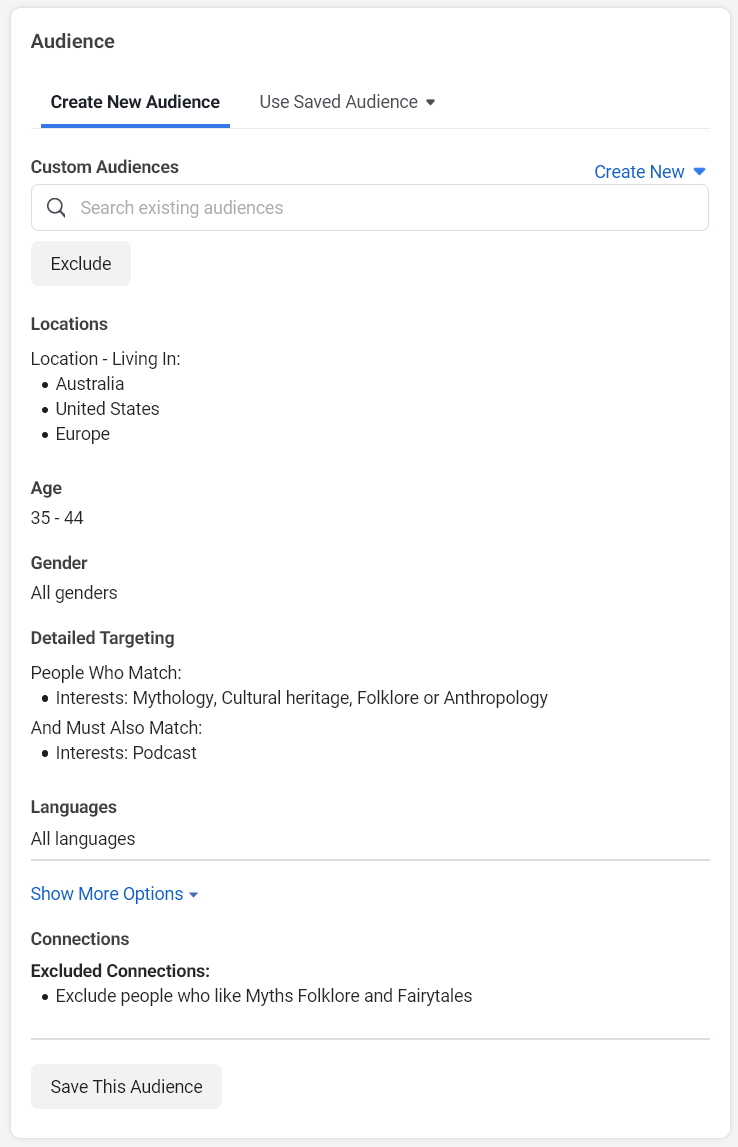Click the search magnifier icon
Image resolution: width=738 pixels, height=1147 pixels.
pos(57,208)
